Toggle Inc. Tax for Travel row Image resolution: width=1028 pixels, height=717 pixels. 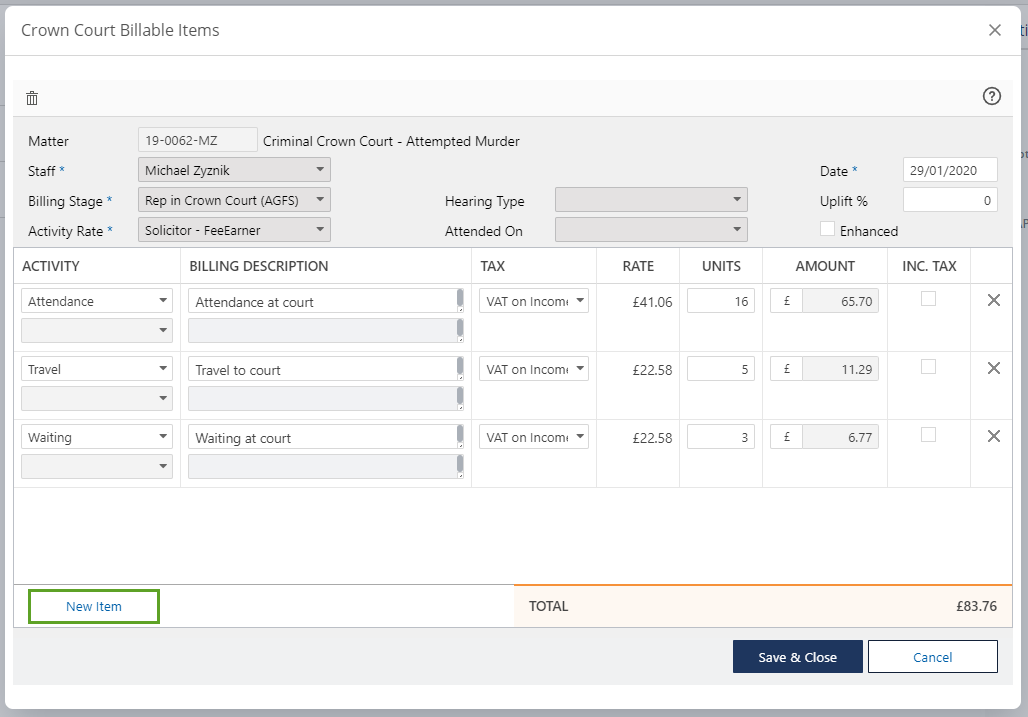[x=928, y=367]
